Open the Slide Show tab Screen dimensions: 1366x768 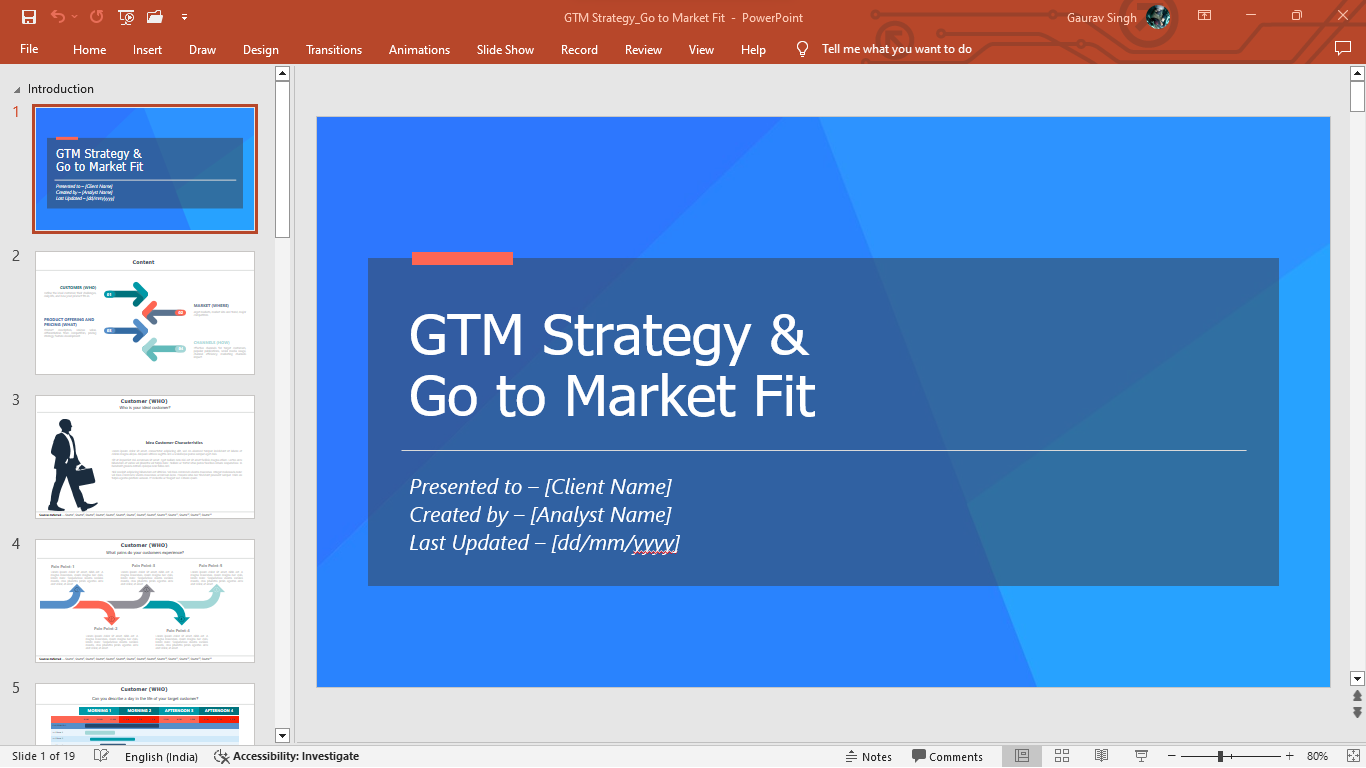pos(505,49)
